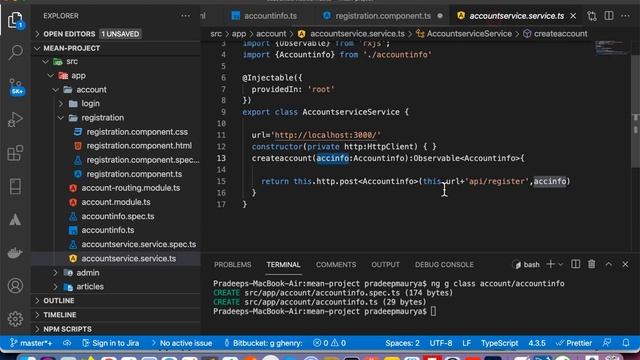Split the editor to the right

609,16
